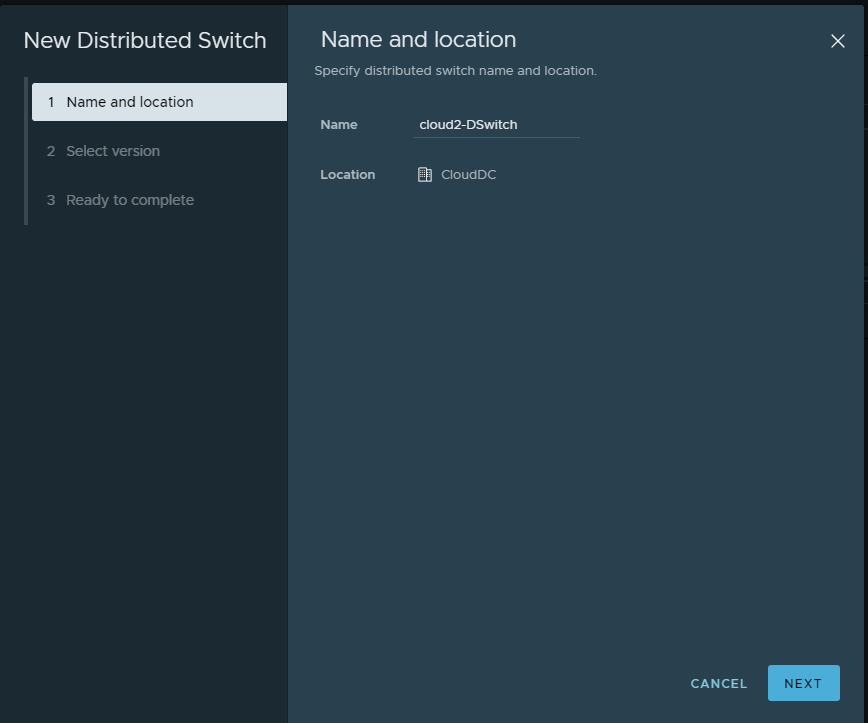Select the Name and location step

click(x=159, y=102)
